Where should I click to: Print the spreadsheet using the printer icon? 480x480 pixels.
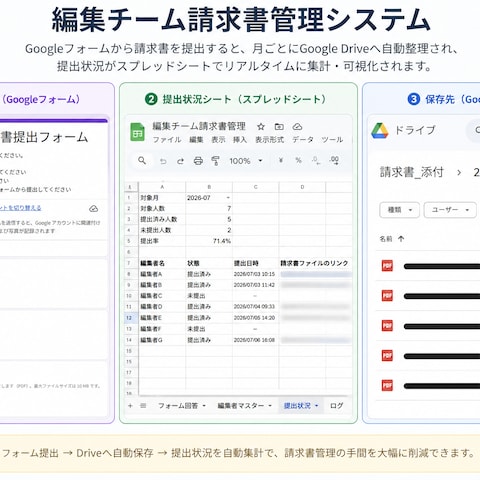pyautogui.click(x=198, y=161)
